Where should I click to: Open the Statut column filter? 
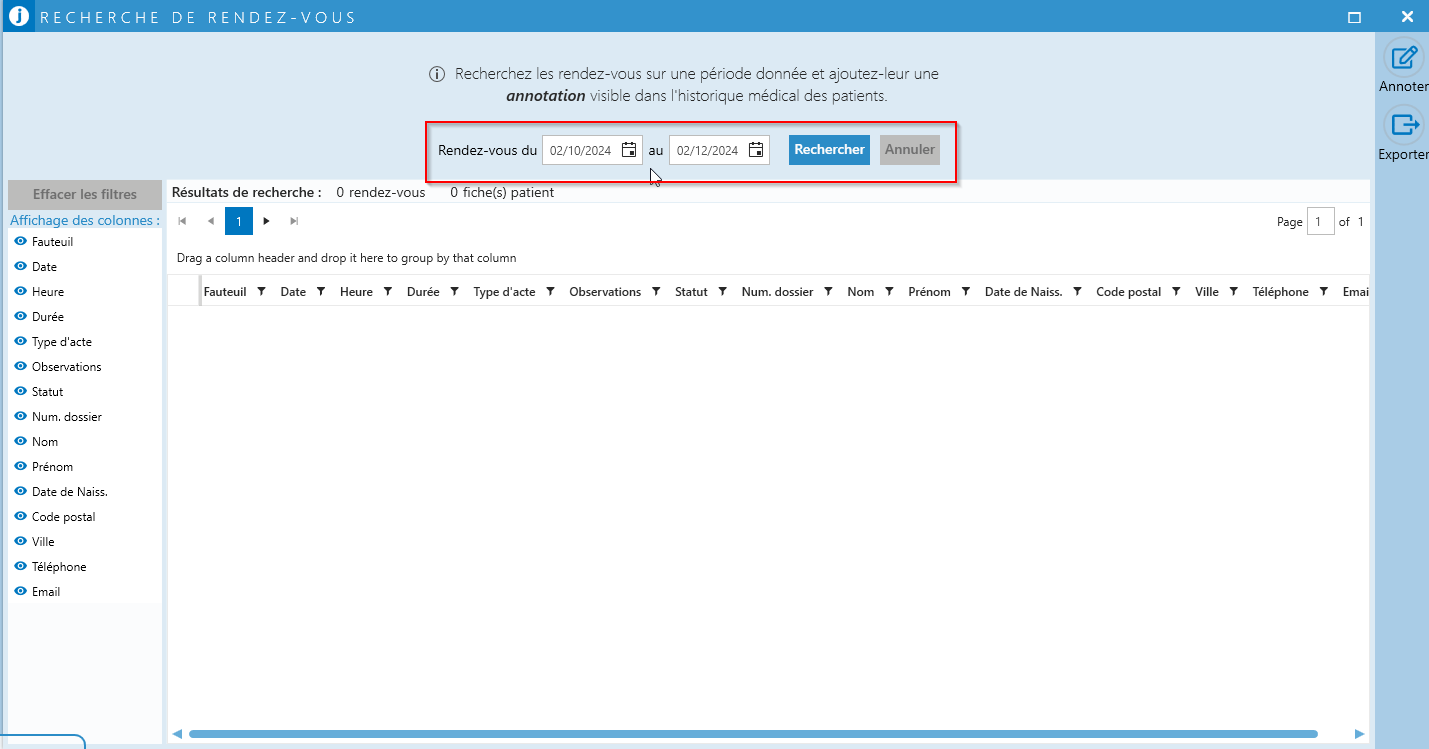pyautogui.click(x=722, y=292)
